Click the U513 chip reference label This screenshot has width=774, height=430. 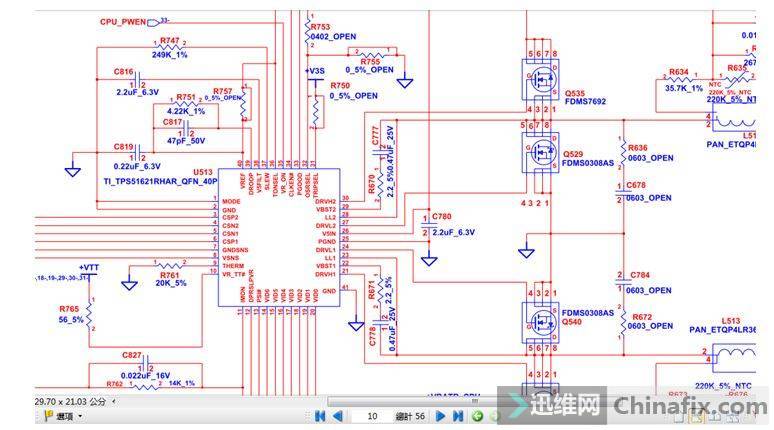click(202, 172)
